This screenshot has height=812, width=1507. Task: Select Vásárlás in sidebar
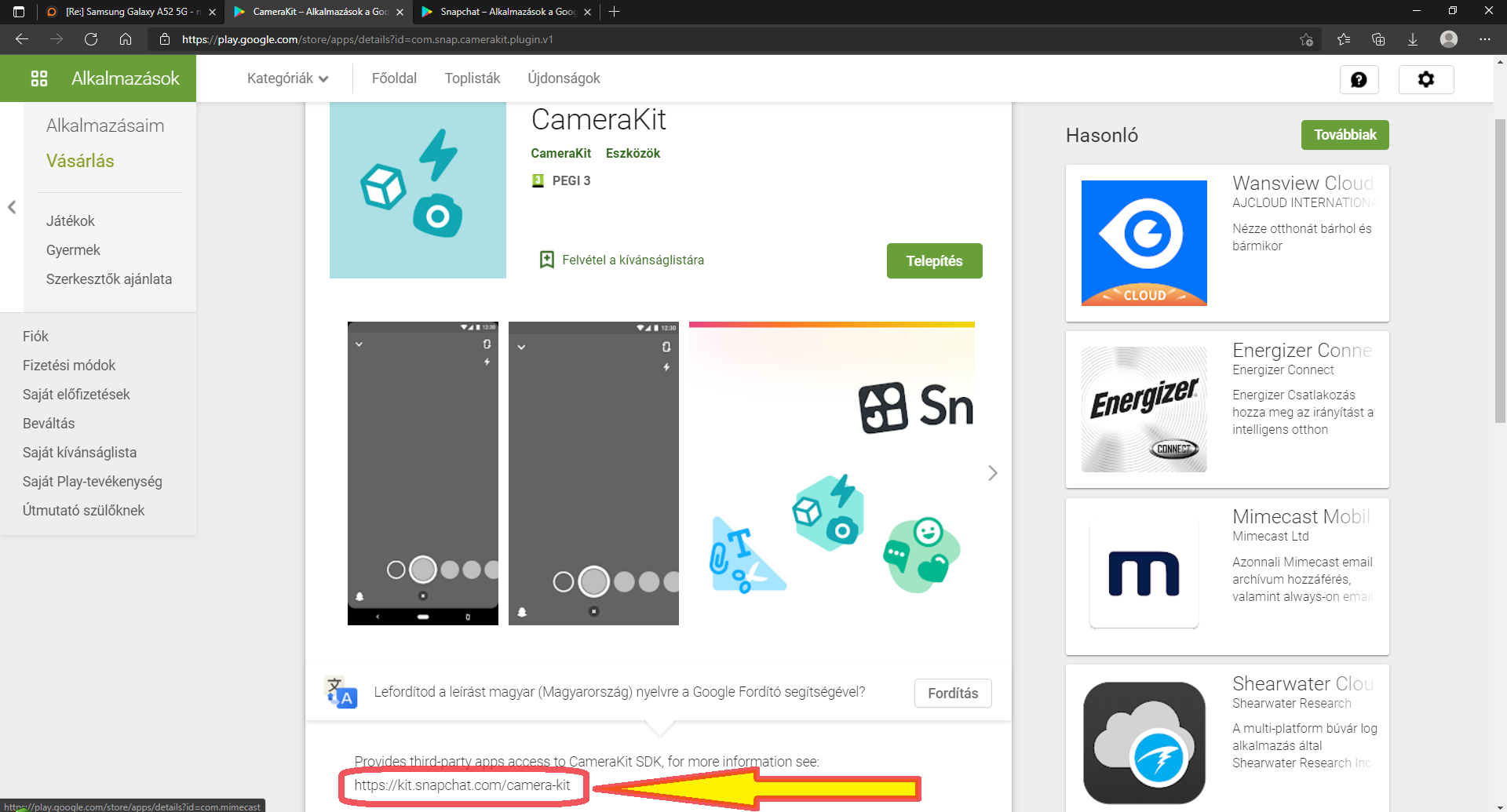(80, 161)
